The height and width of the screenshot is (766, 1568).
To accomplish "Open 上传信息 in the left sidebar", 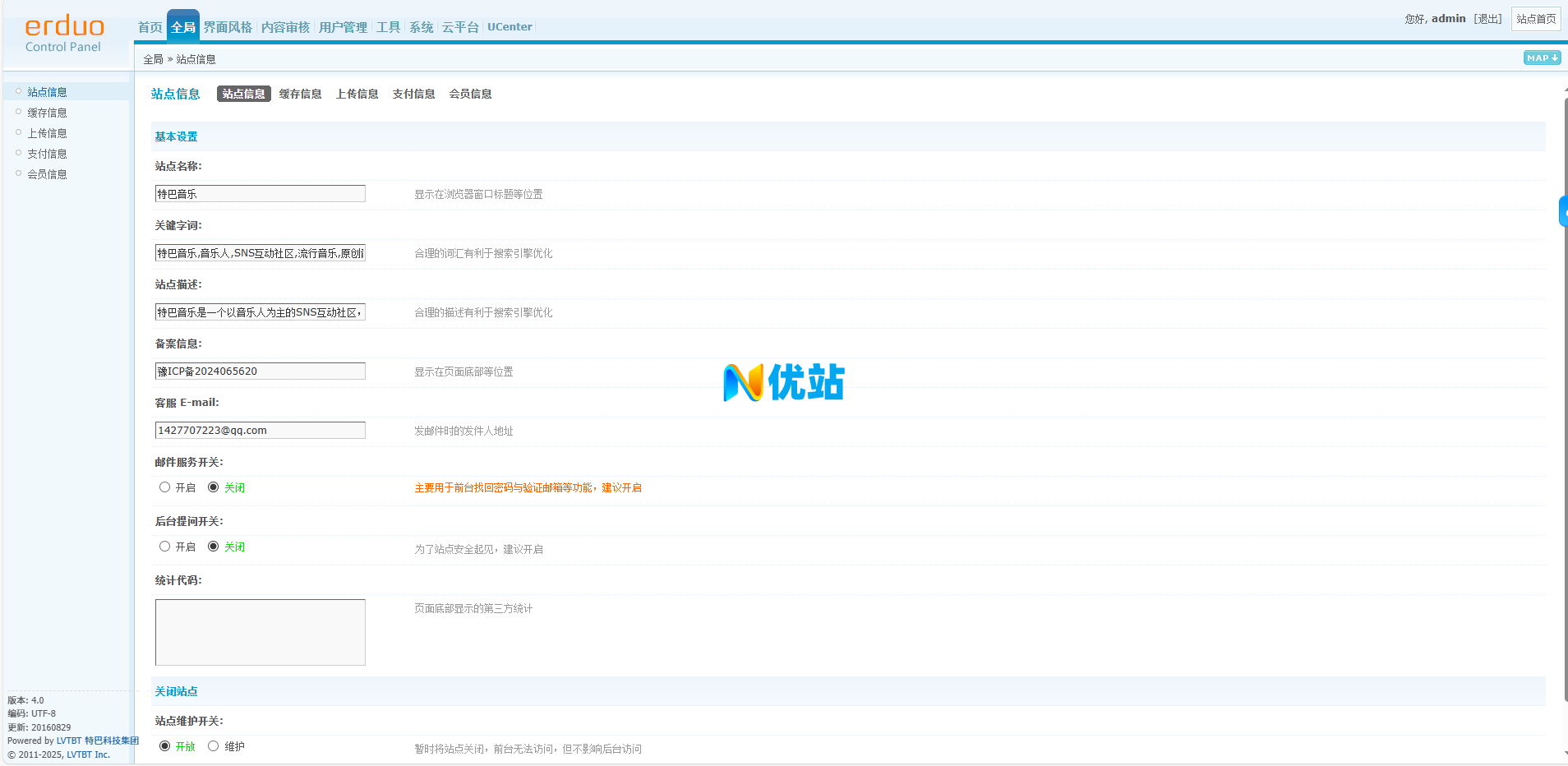I will pyautogui.click(x=47, y=133).
